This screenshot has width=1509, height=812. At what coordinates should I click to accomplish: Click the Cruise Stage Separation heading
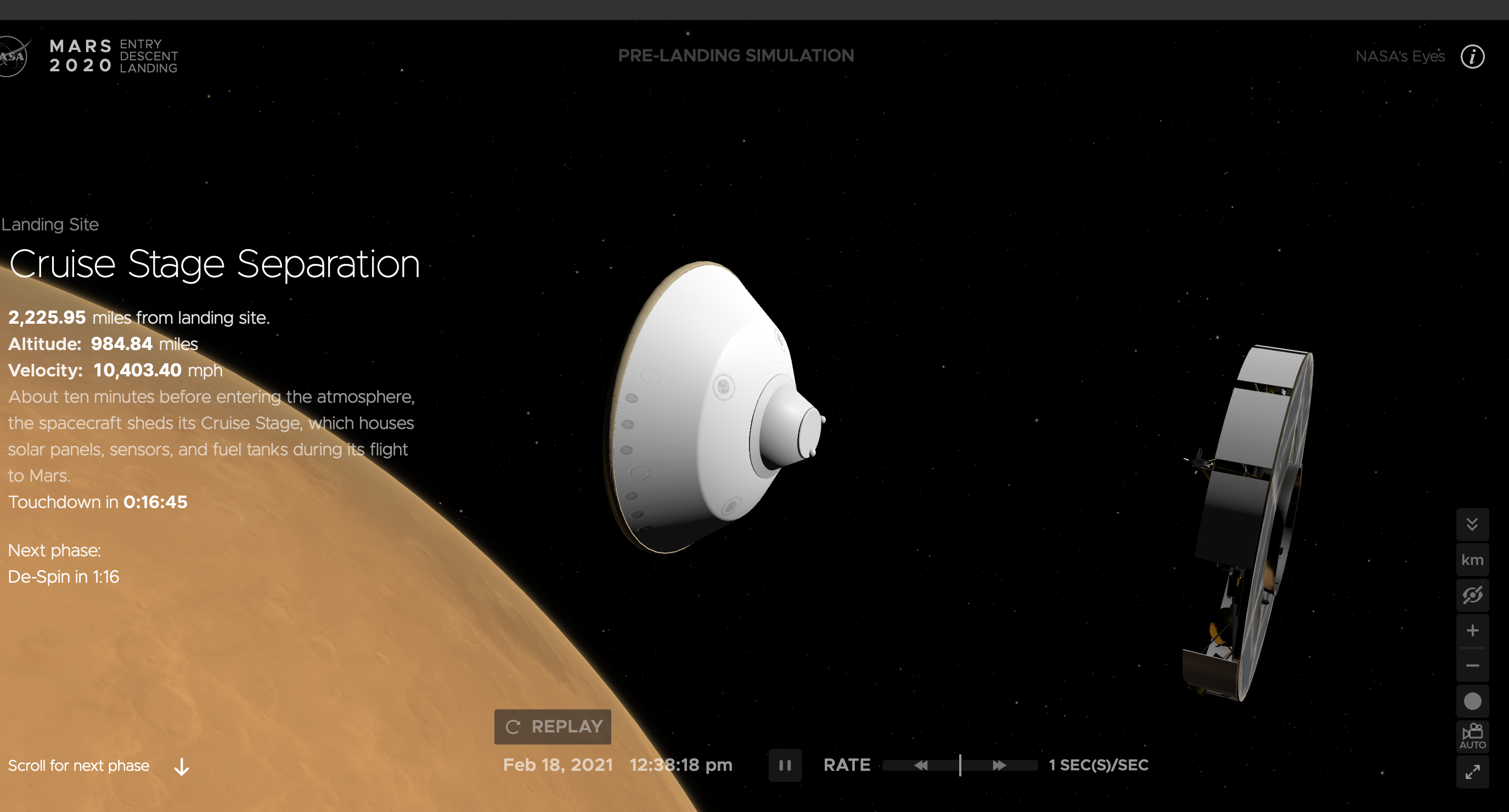pos(215,264)
